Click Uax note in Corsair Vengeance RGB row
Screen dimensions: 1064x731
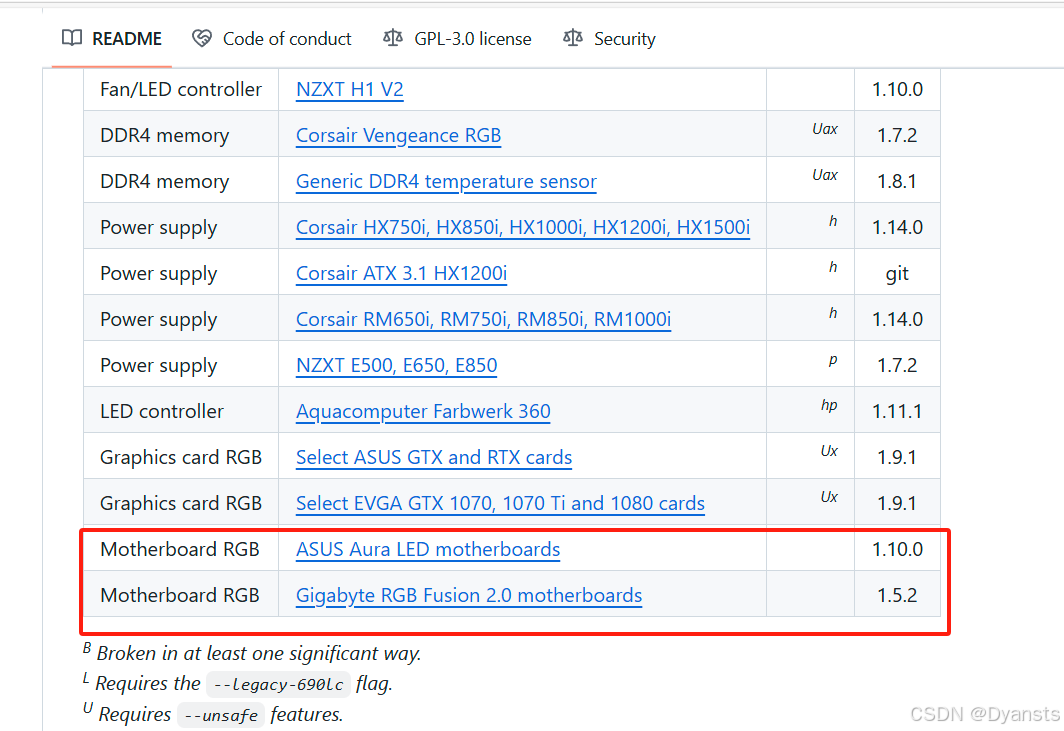[824, 129]
